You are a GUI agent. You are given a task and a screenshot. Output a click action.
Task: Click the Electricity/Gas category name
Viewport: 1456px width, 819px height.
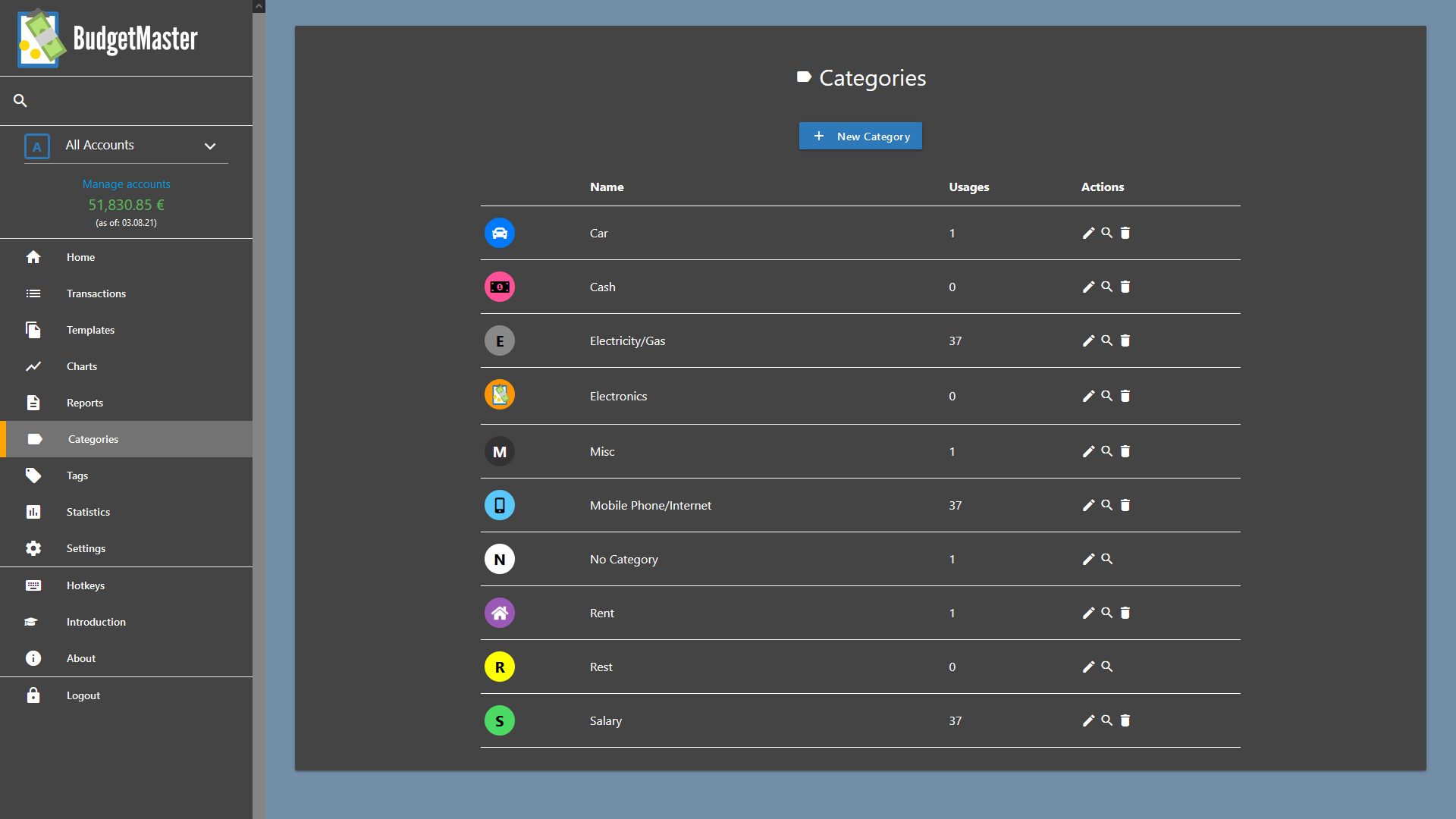627,341
